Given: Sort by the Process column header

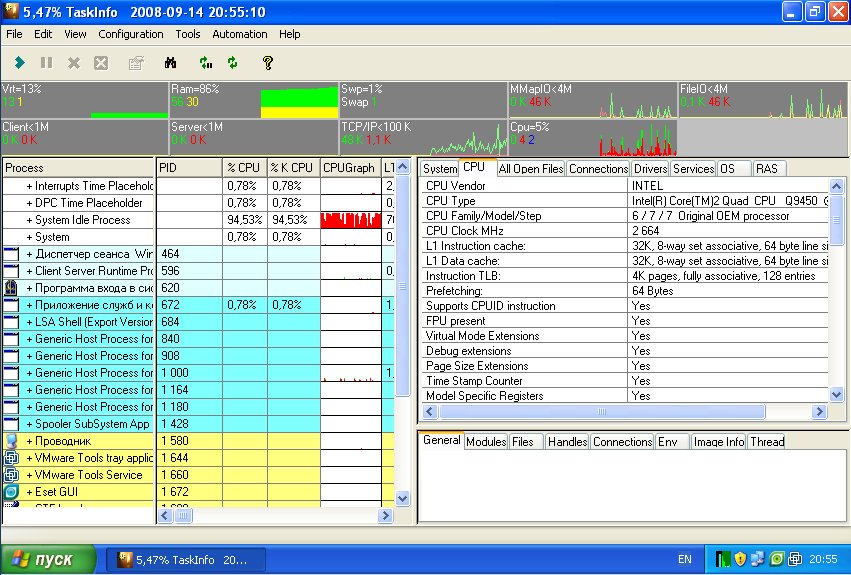Looking at the screenshot, I should point(79,168).
